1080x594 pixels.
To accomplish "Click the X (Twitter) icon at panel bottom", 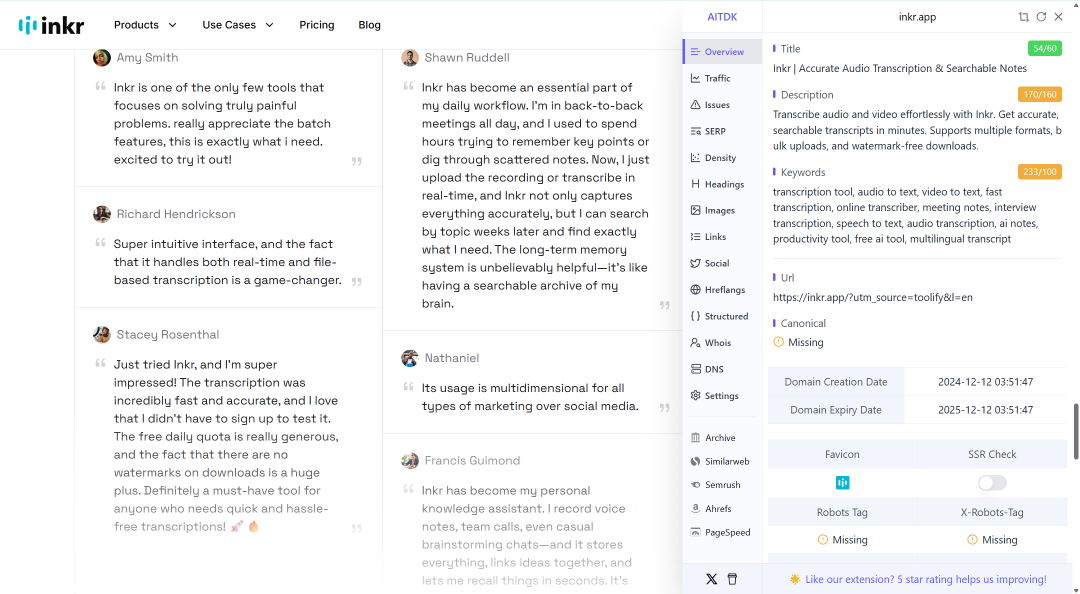I will click(x=712, y=580).
